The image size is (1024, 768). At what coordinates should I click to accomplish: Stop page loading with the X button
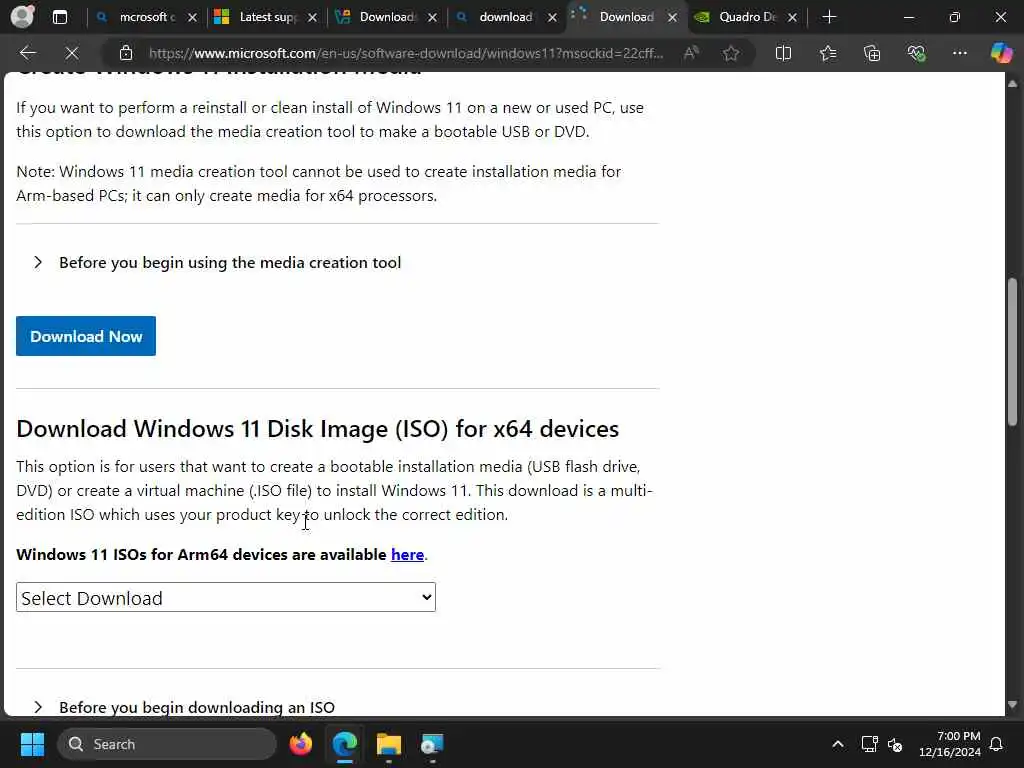click(x=72, y=53)
